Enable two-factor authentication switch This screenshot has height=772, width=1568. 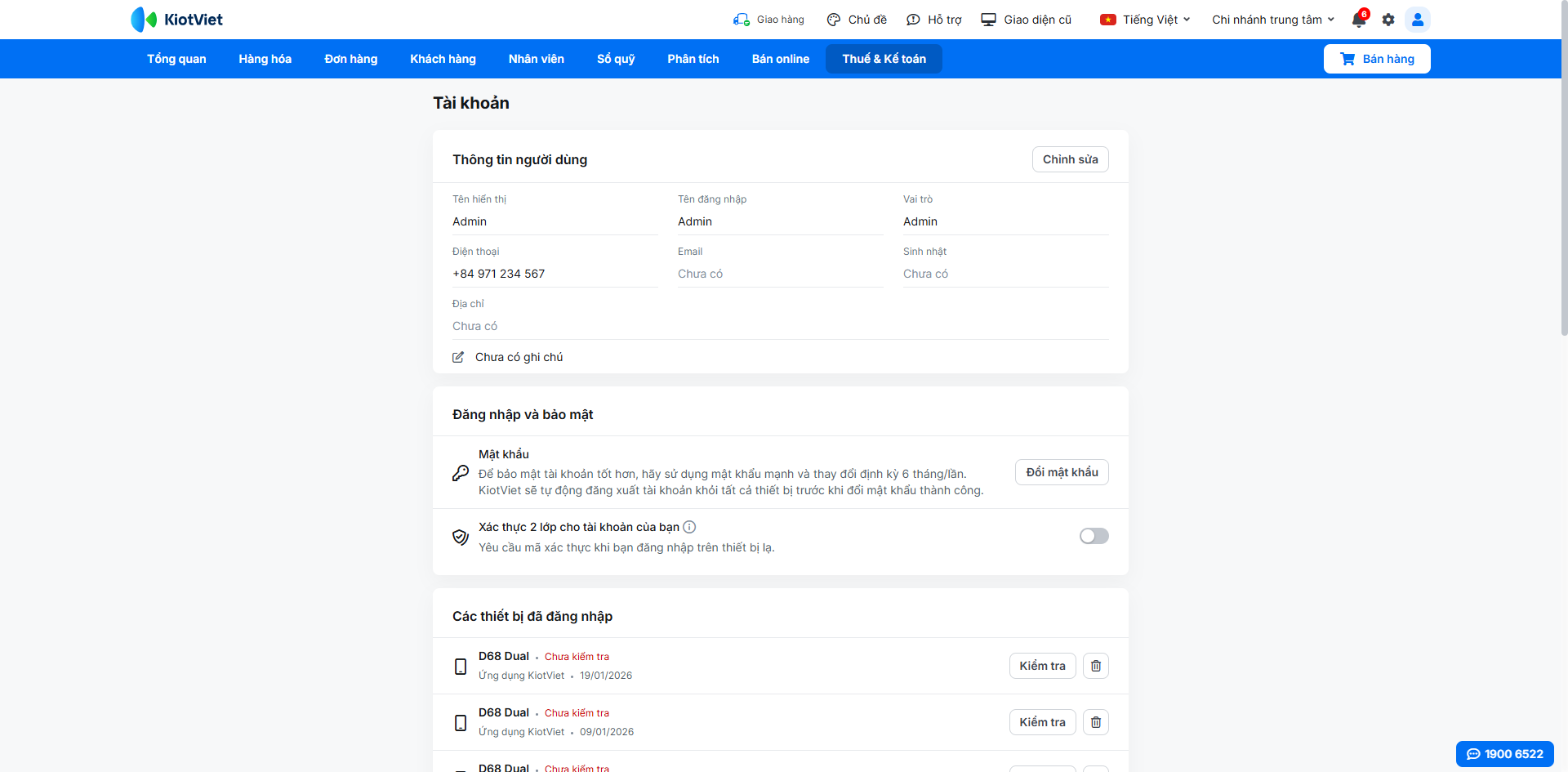pos(1094,536)
